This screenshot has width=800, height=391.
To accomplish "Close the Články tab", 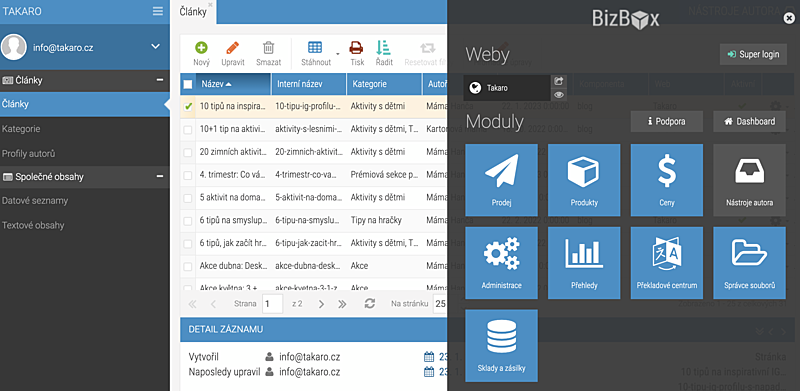I will click(210, 5).
